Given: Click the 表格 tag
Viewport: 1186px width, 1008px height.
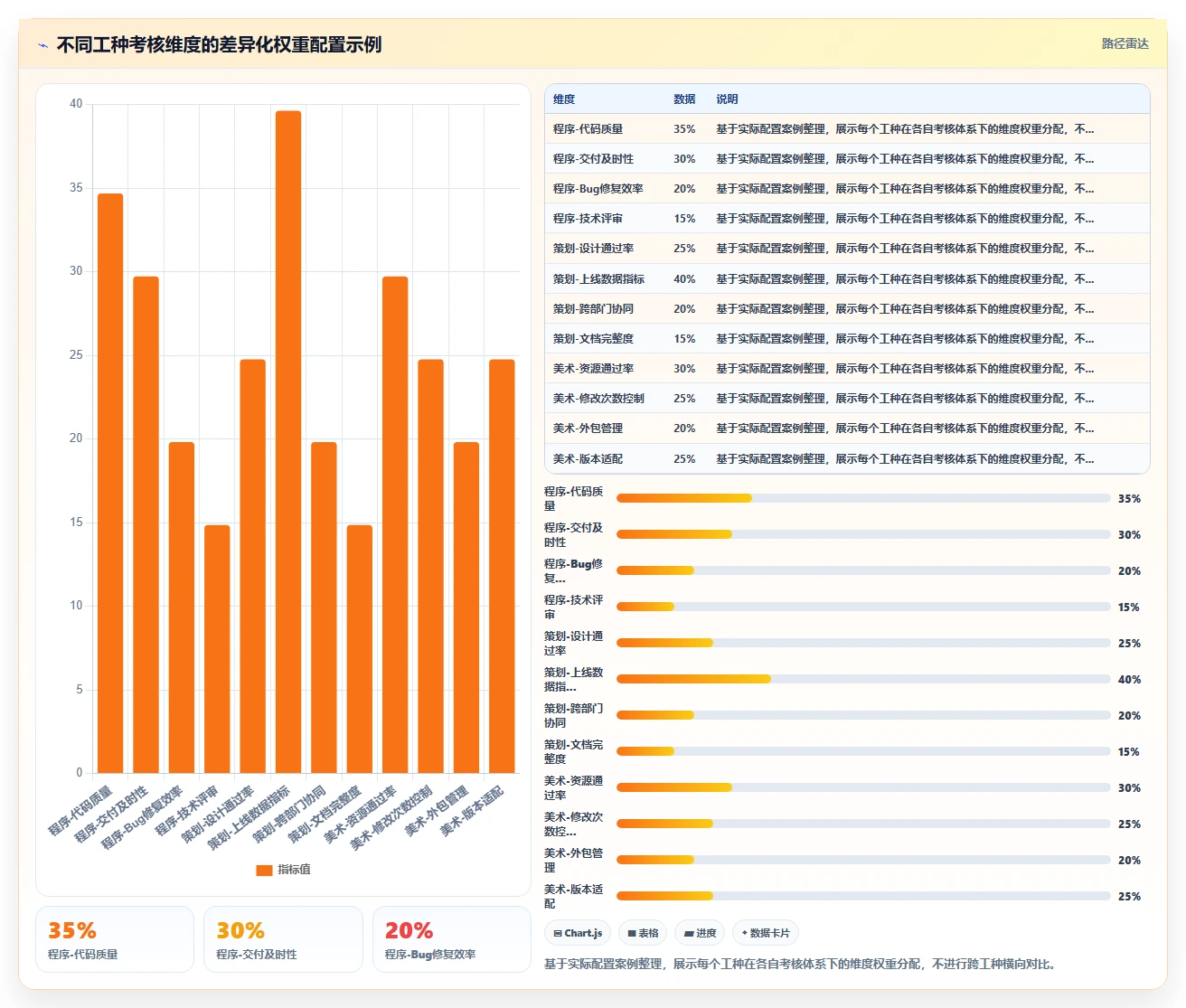Looking at the screenshot, I should click(x=643, y=933).
